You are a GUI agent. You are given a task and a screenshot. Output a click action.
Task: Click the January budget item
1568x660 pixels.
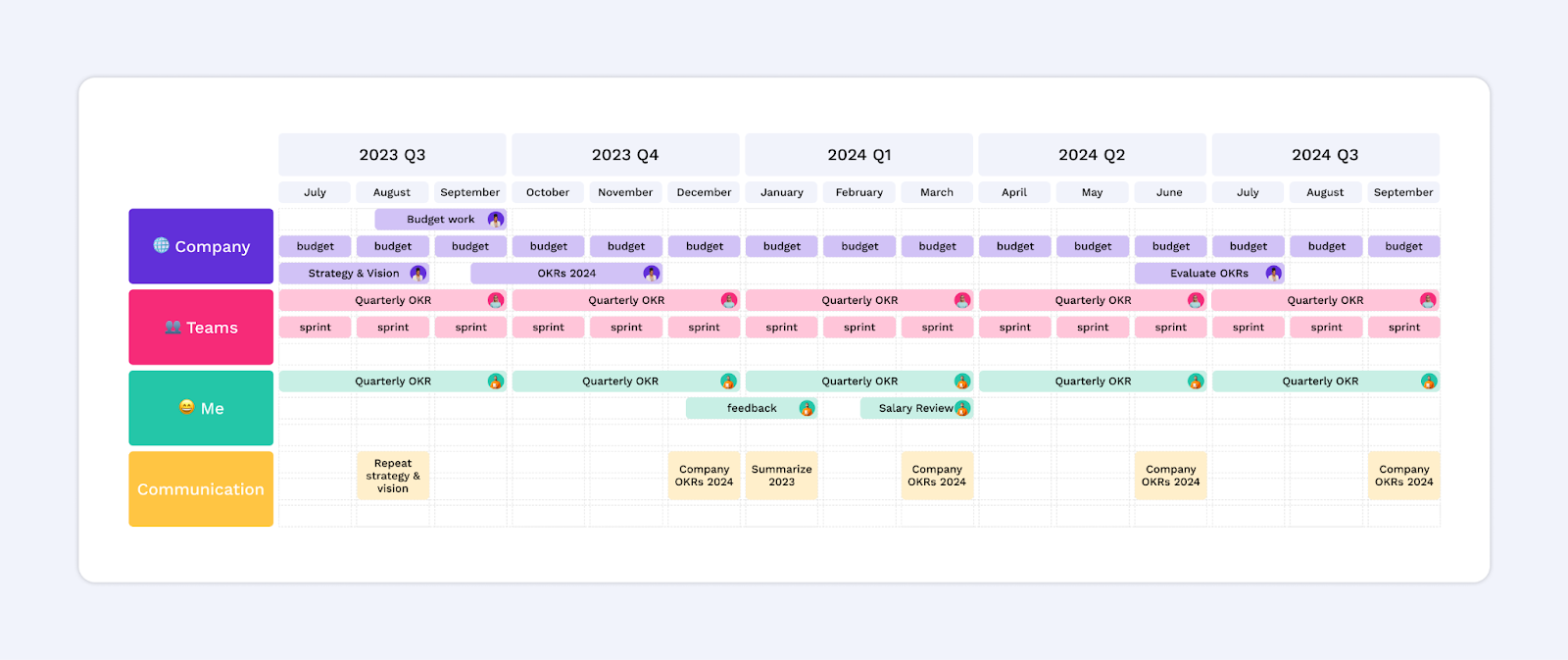point(781,246)
